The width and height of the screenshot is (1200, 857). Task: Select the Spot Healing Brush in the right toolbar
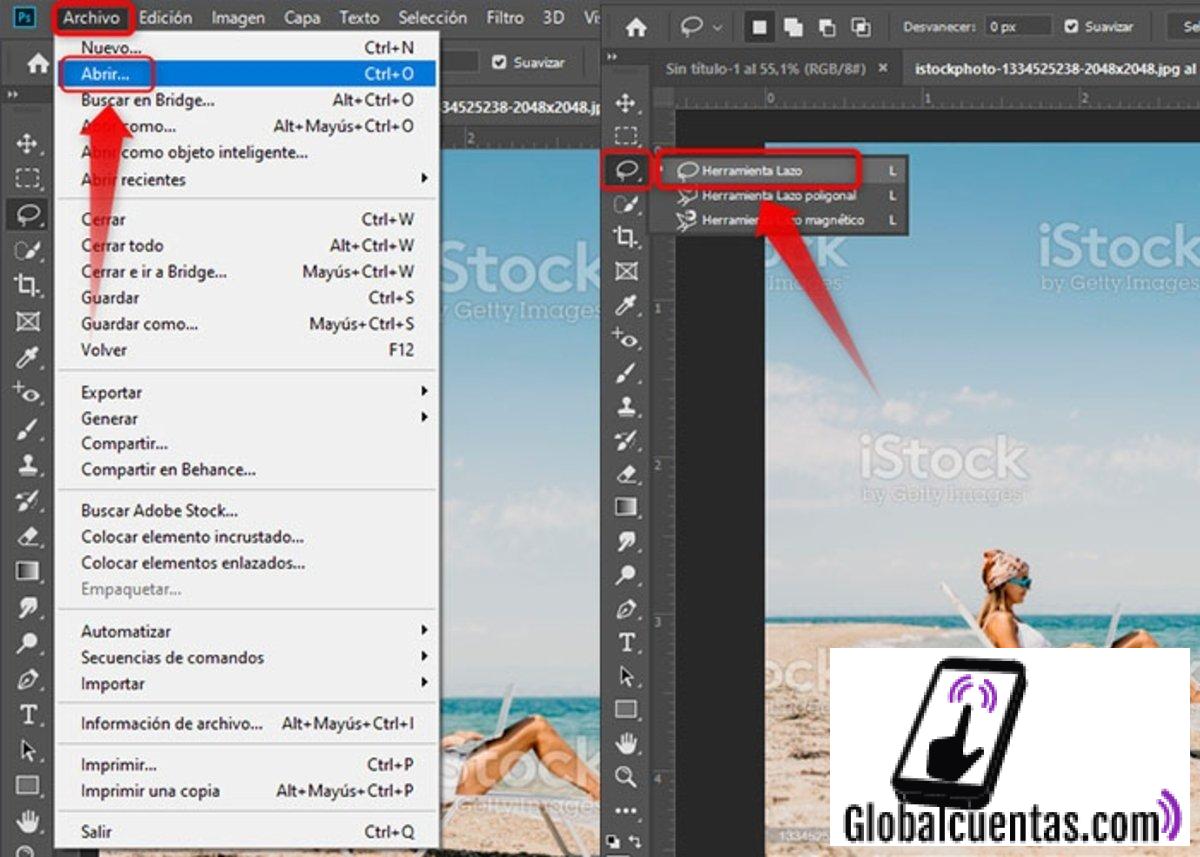626,338
